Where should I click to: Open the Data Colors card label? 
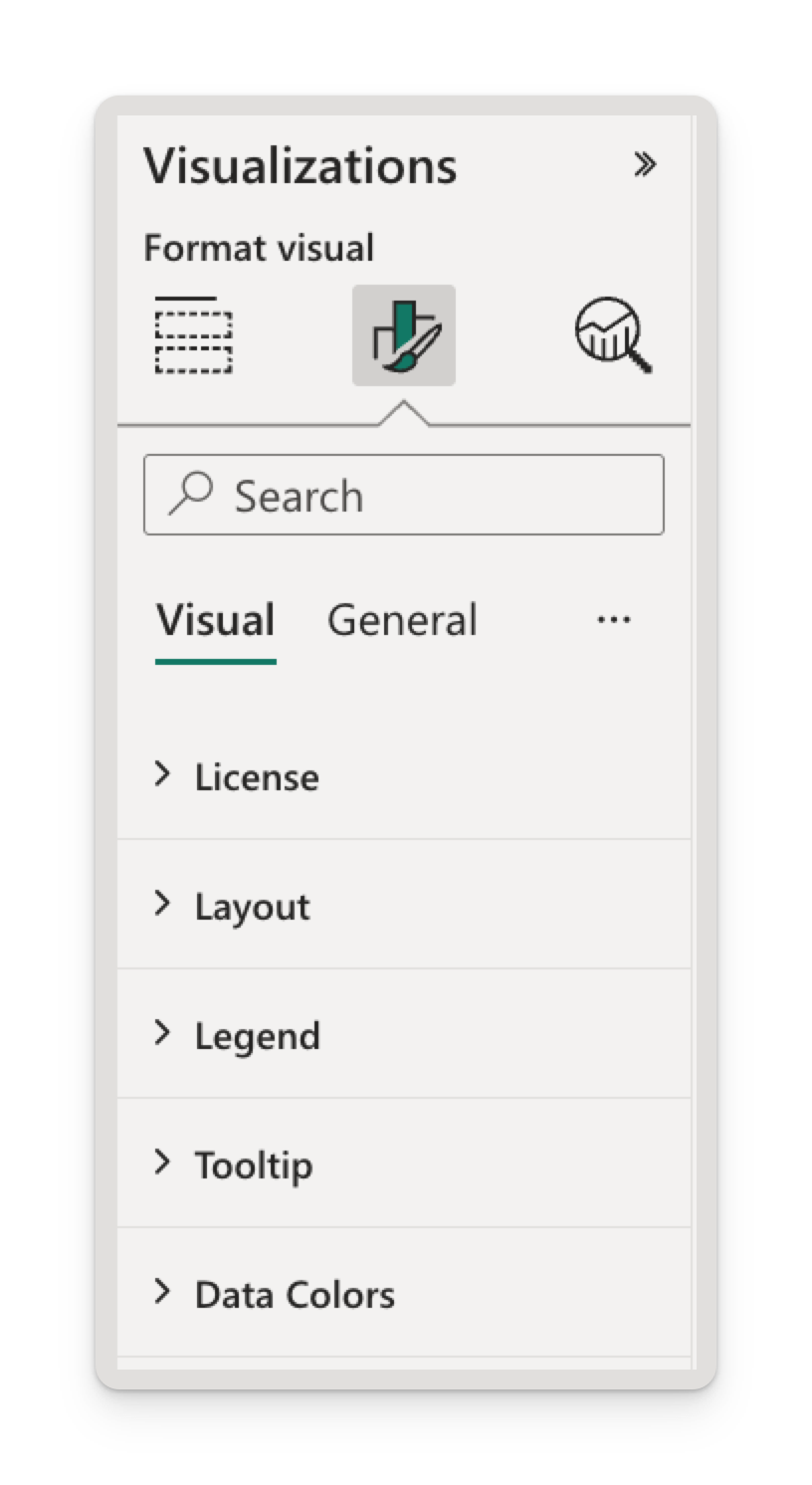pyautogui.click(x=295, y=1295)
